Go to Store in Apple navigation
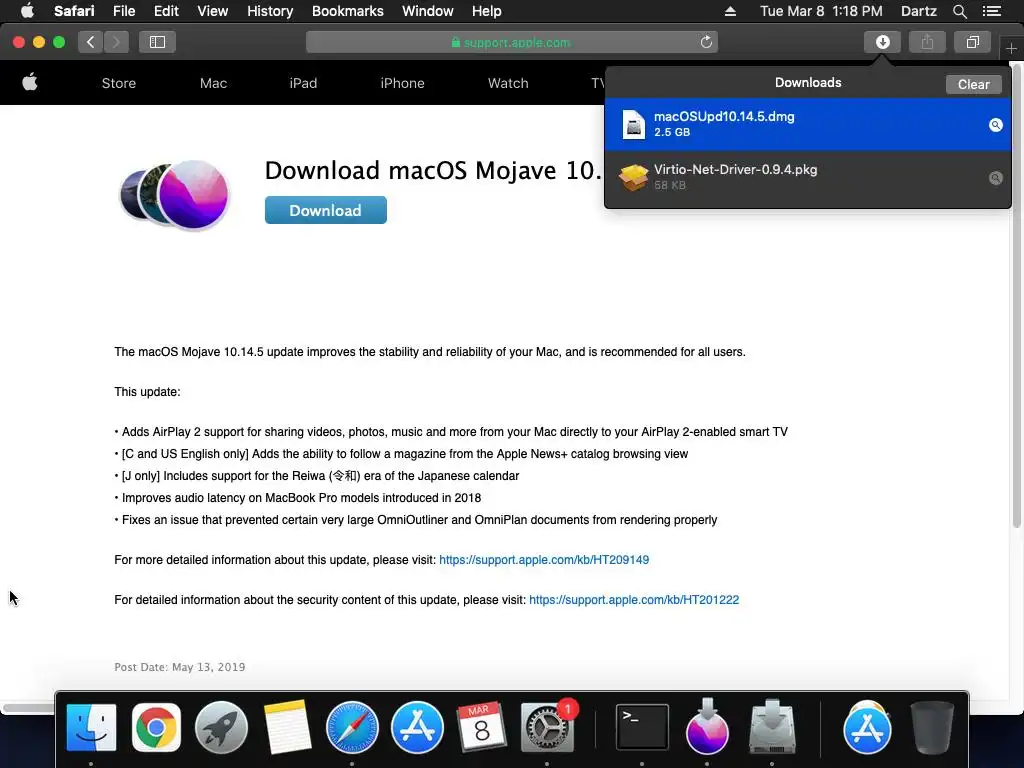This screenshot has width=1024, height=768. [119, 83]
